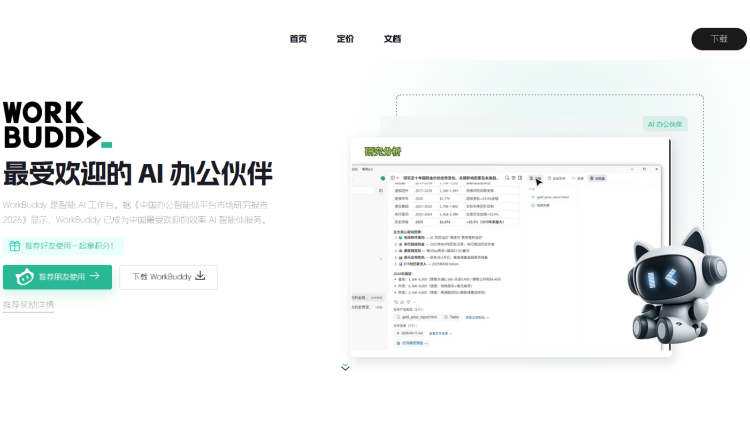Click the Tasks chip in preview window
Viewport: 750px width, 422px height.
point(452,317)
